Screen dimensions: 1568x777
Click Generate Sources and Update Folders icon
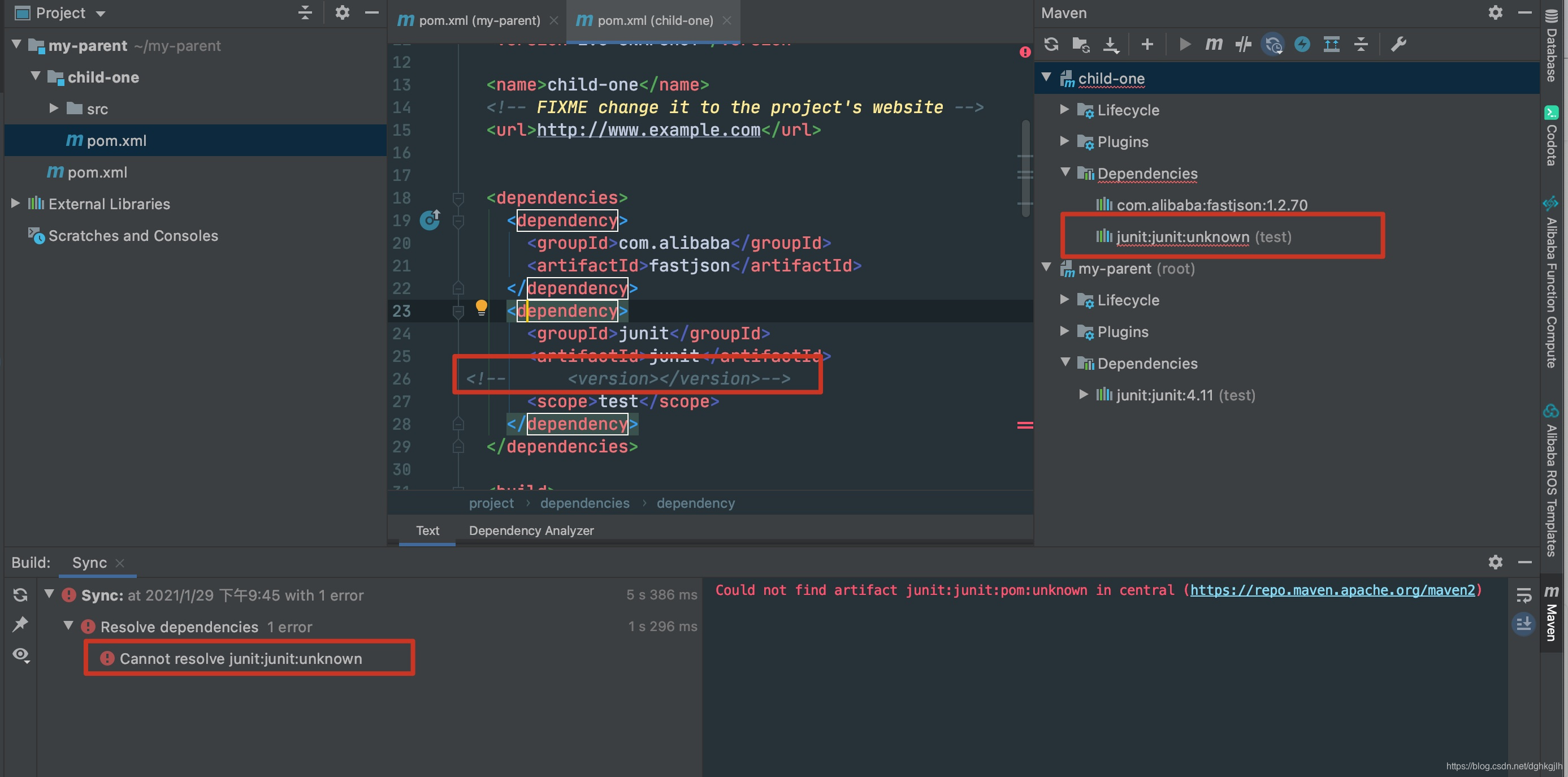click(x=1081, y=44)
